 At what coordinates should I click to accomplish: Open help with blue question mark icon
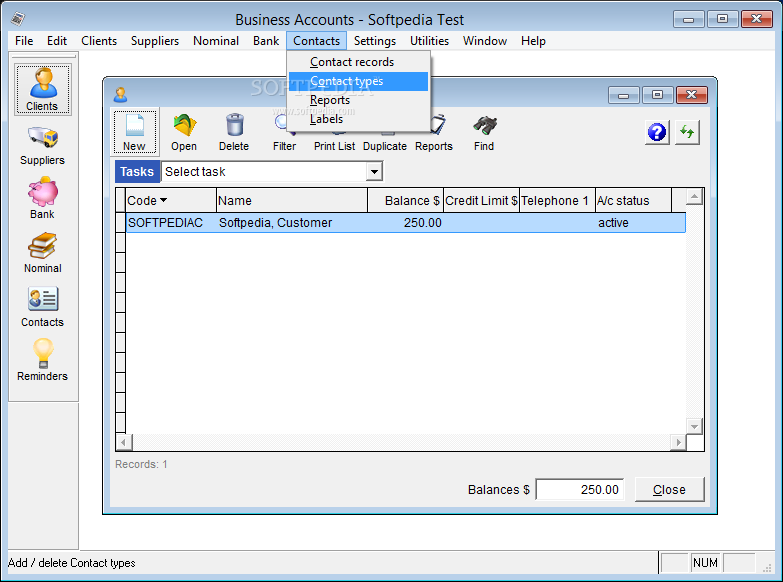(657, 132)
